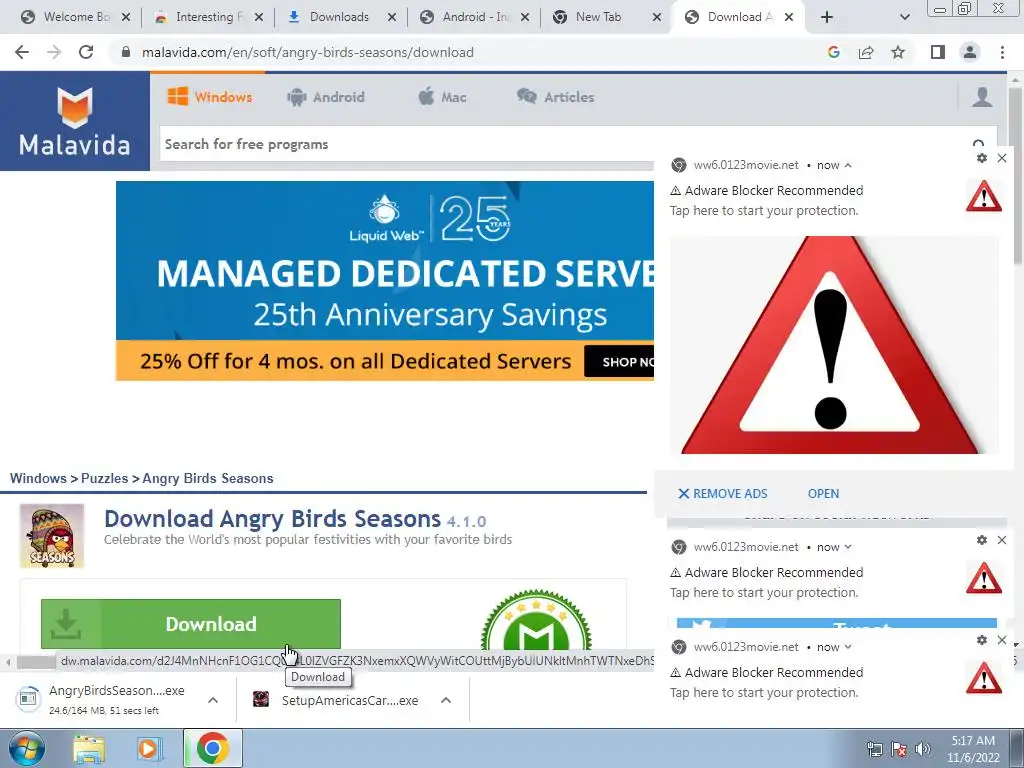
Task: Click the Angry Birds Seasons breadcrumb
Action: [x=208, y=478]
